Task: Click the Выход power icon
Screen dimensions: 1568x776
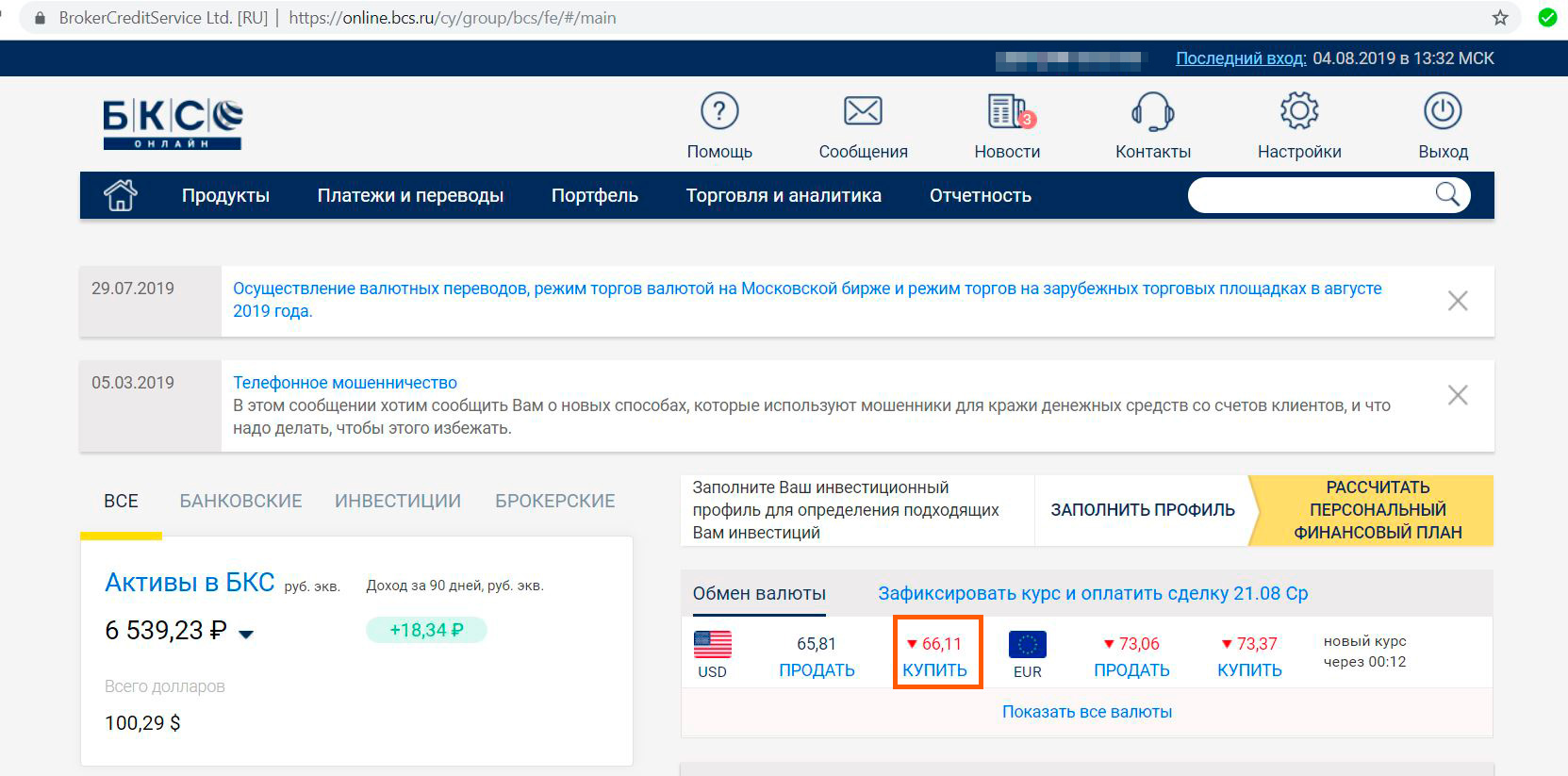Action: coord(1443,111)
